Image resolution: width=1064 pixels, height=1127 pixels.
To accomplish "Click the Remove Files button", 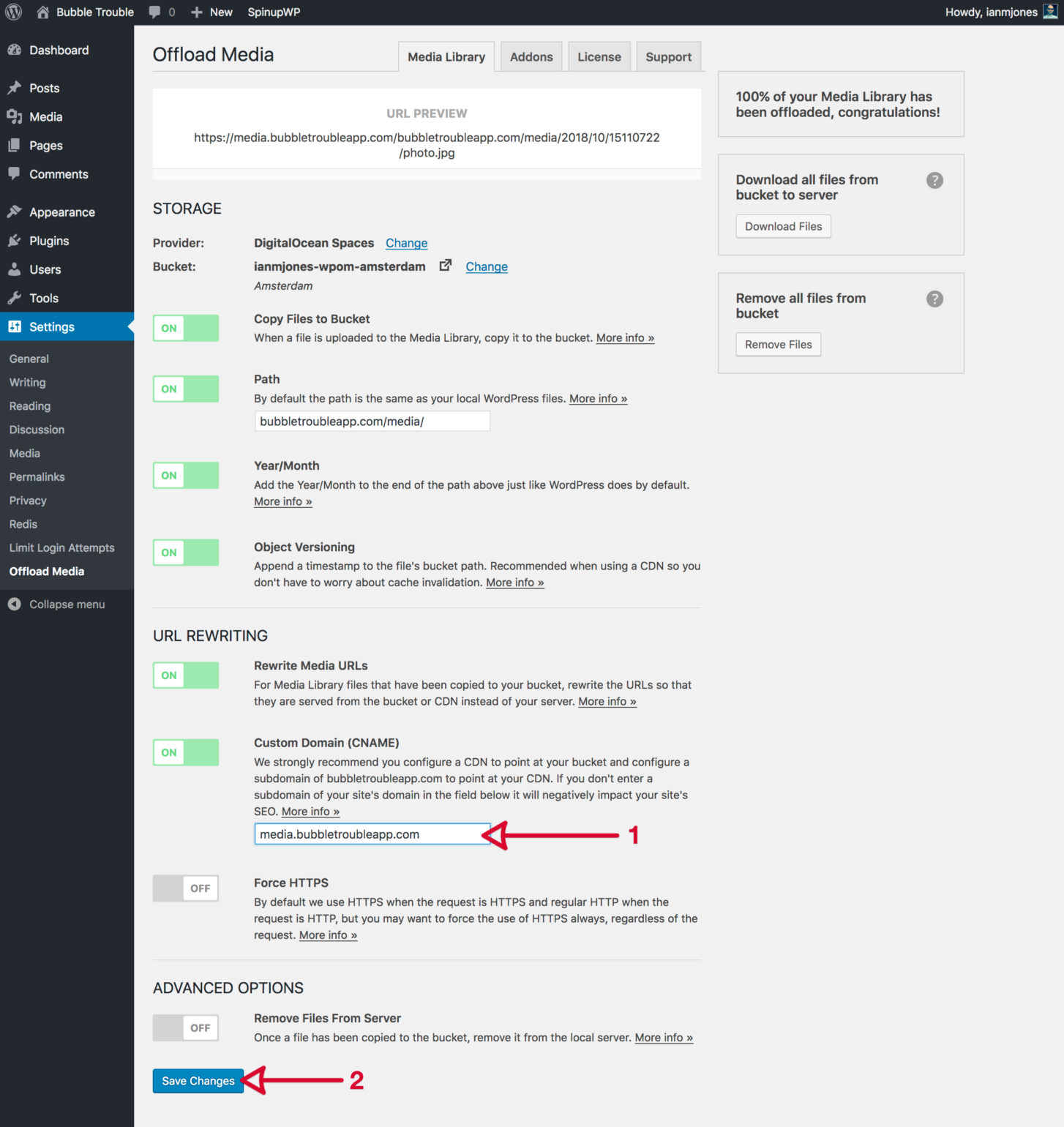I will point(778,345).
